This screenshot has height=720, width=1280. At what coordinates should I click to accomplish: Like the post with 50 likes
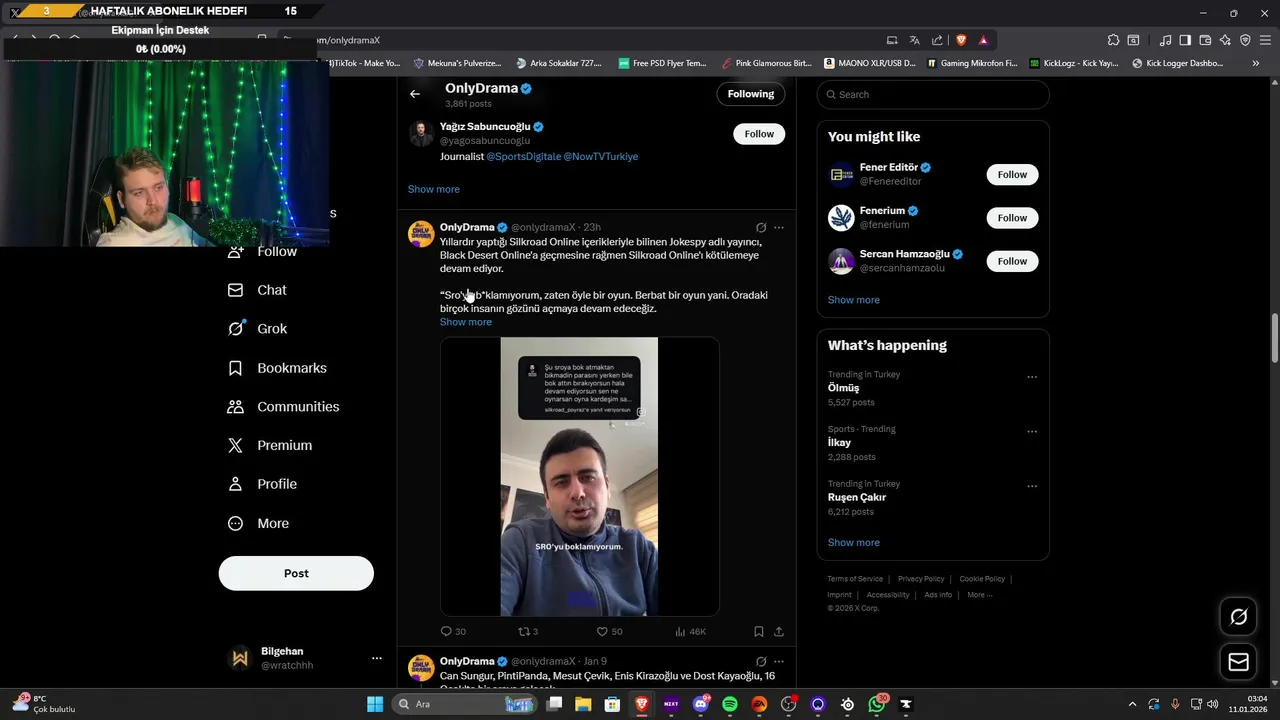(609, 632)
